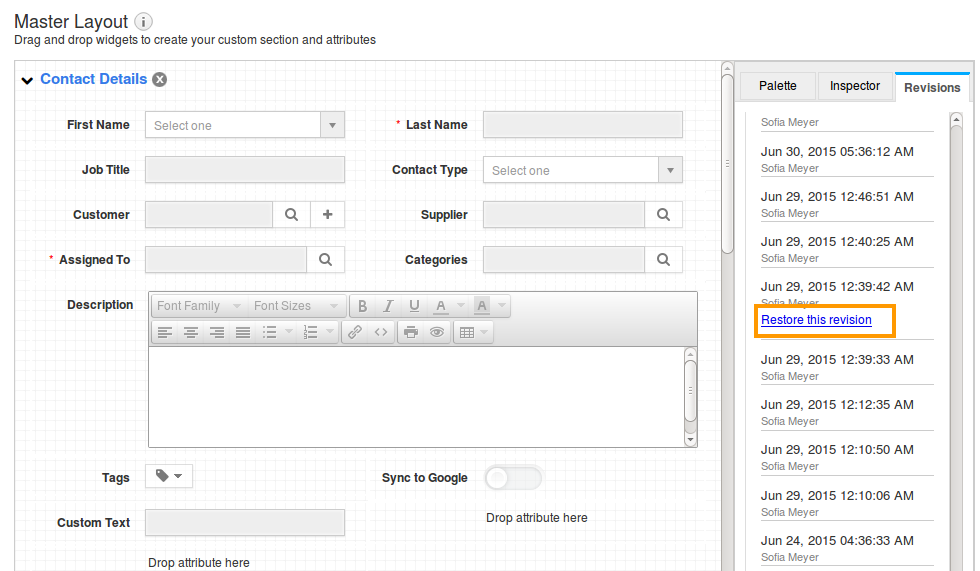Switch to the Inspector tab

point(855,86)
